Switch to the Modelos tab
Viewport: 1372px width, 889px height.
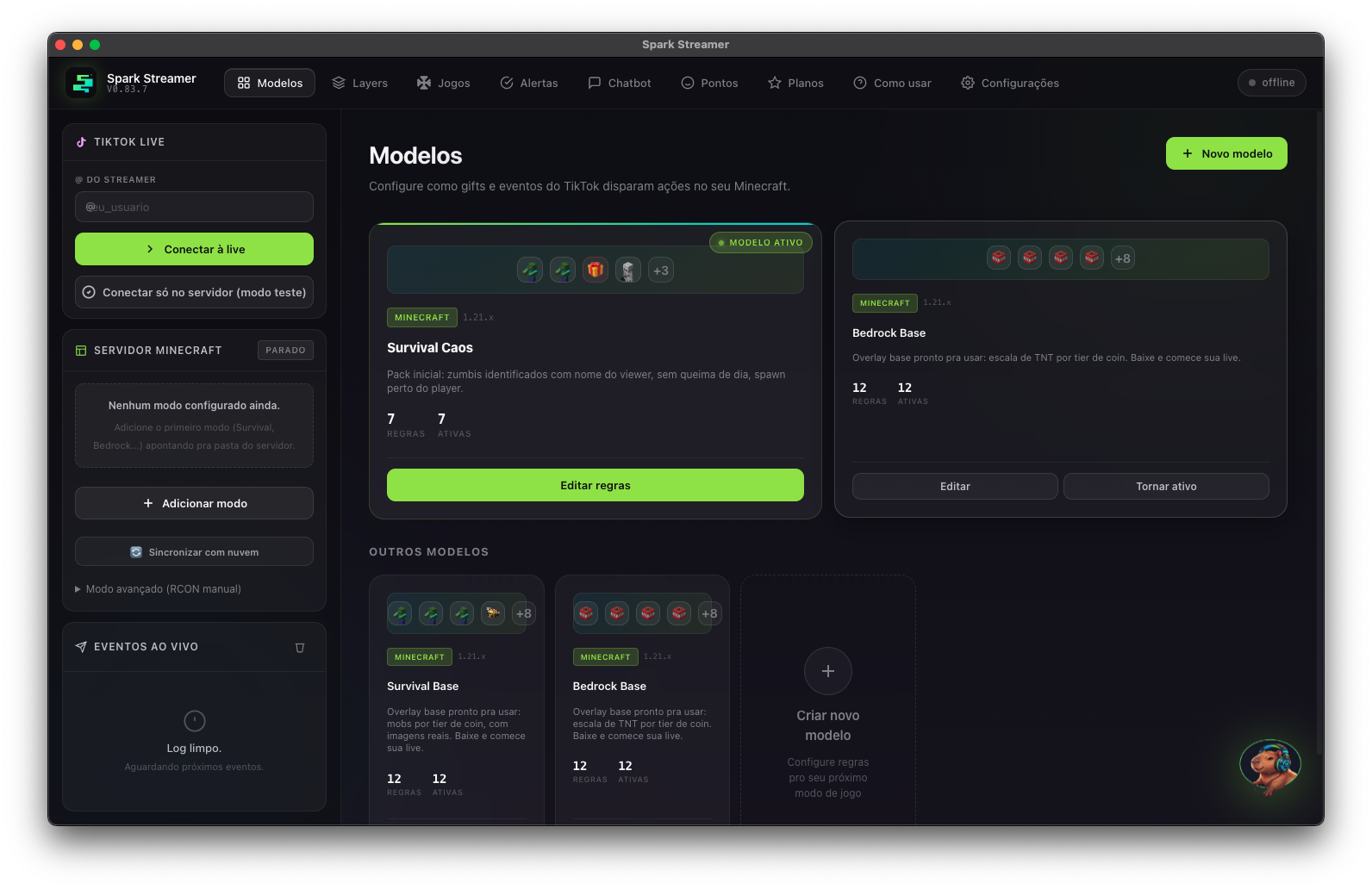point(270,83)
